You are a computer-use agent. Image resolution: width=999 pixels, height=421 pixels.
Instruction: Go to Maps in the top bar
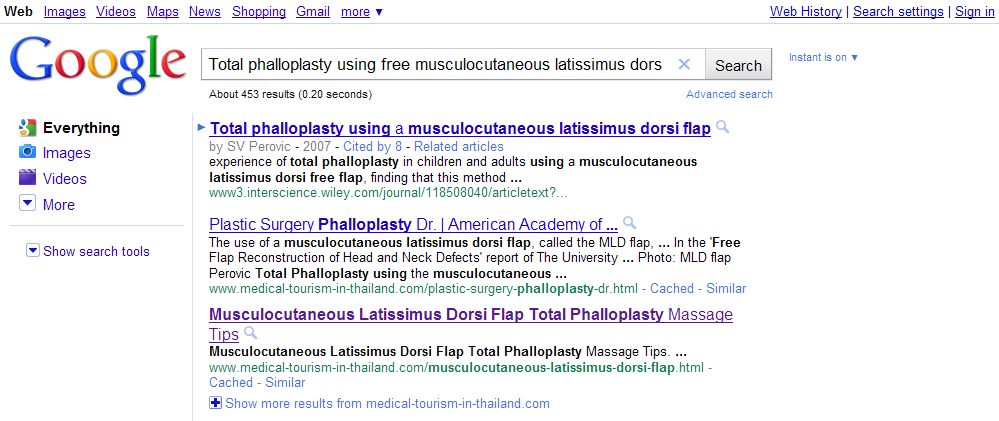coord(162,12)
